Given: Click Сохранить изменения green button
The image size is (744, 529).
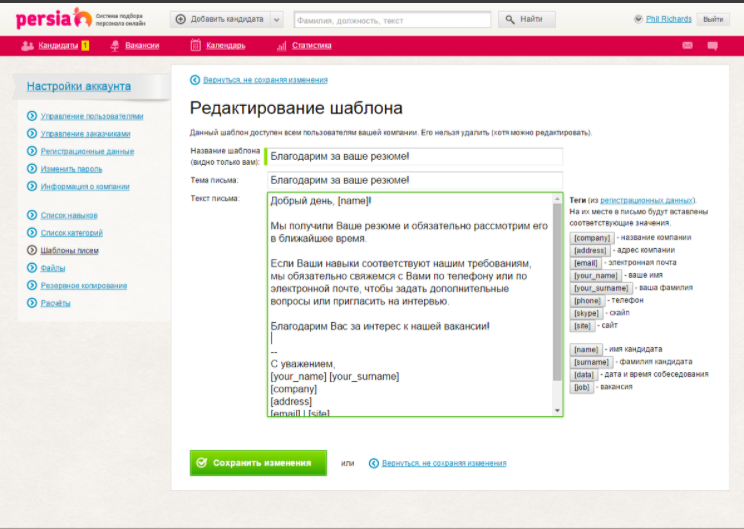Looking at the screenshot, I should tap(258, 463).
